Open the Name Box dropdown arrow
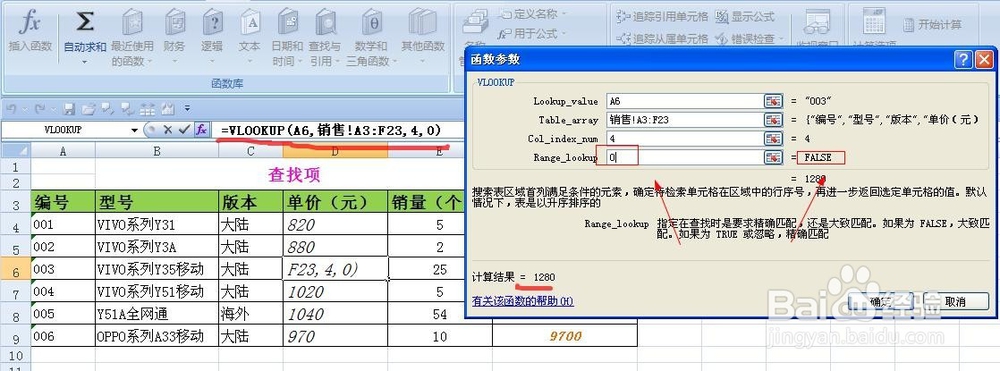The height and width of the screenshot is (371, 1000). click(x=135, y=130)
